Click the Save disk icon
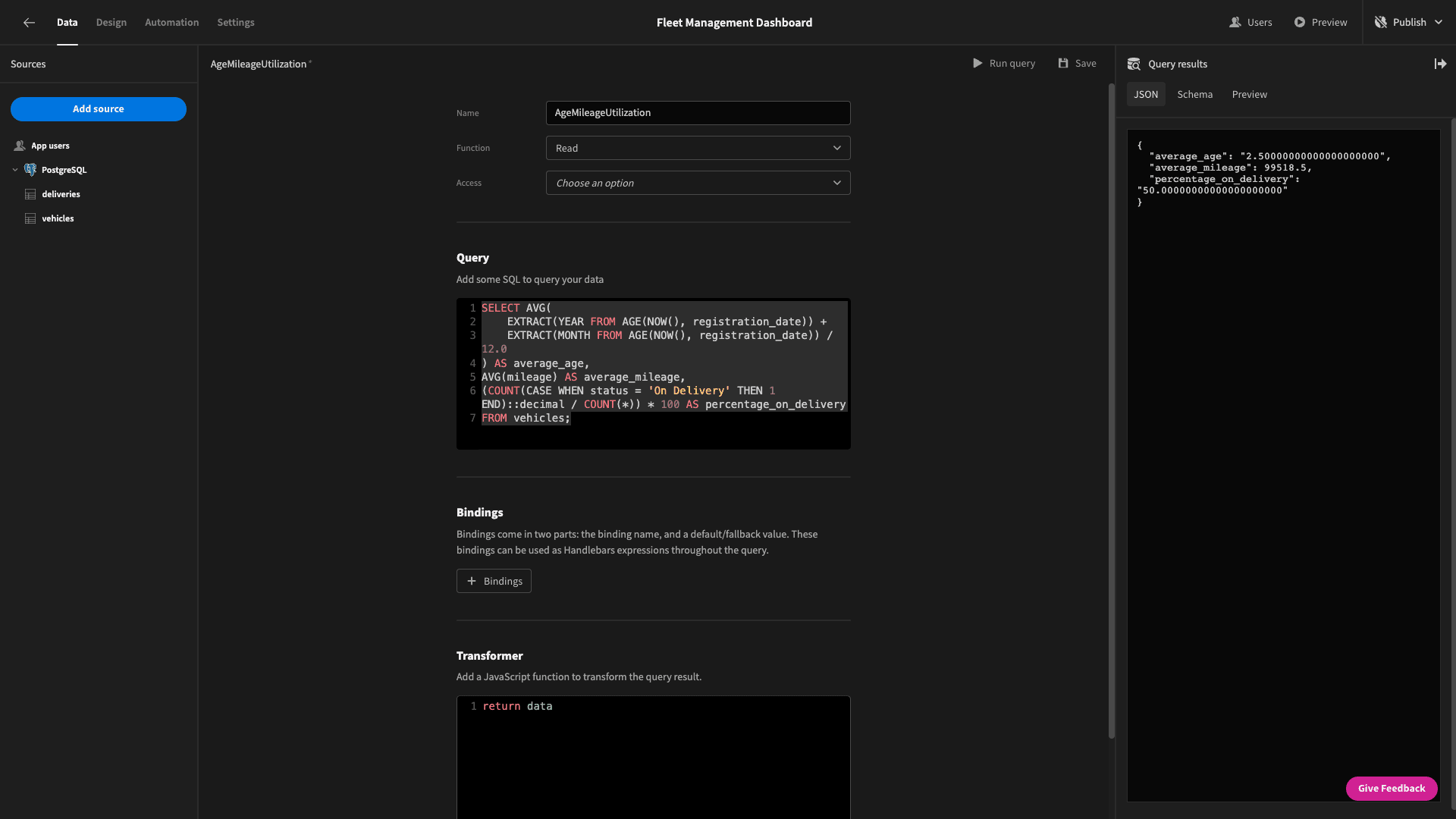The height and width of the screenshot is (819, 1456). 1063,64
